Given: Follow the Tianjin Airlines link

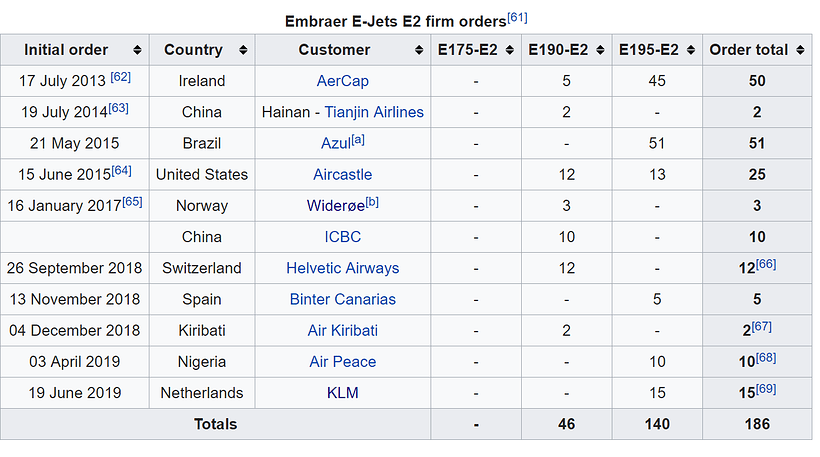Looking at the screenshot, I should coord(374,112).
